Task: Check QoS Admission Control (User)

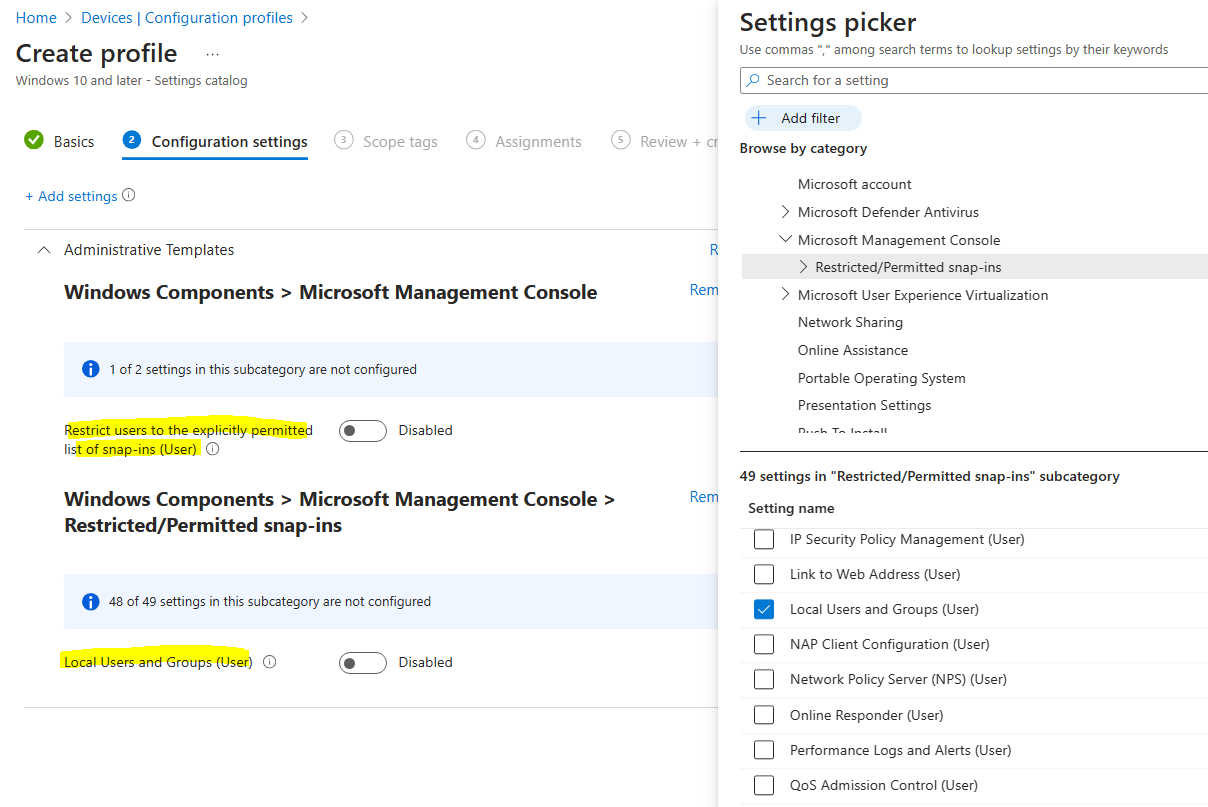Action: (764, 785)
